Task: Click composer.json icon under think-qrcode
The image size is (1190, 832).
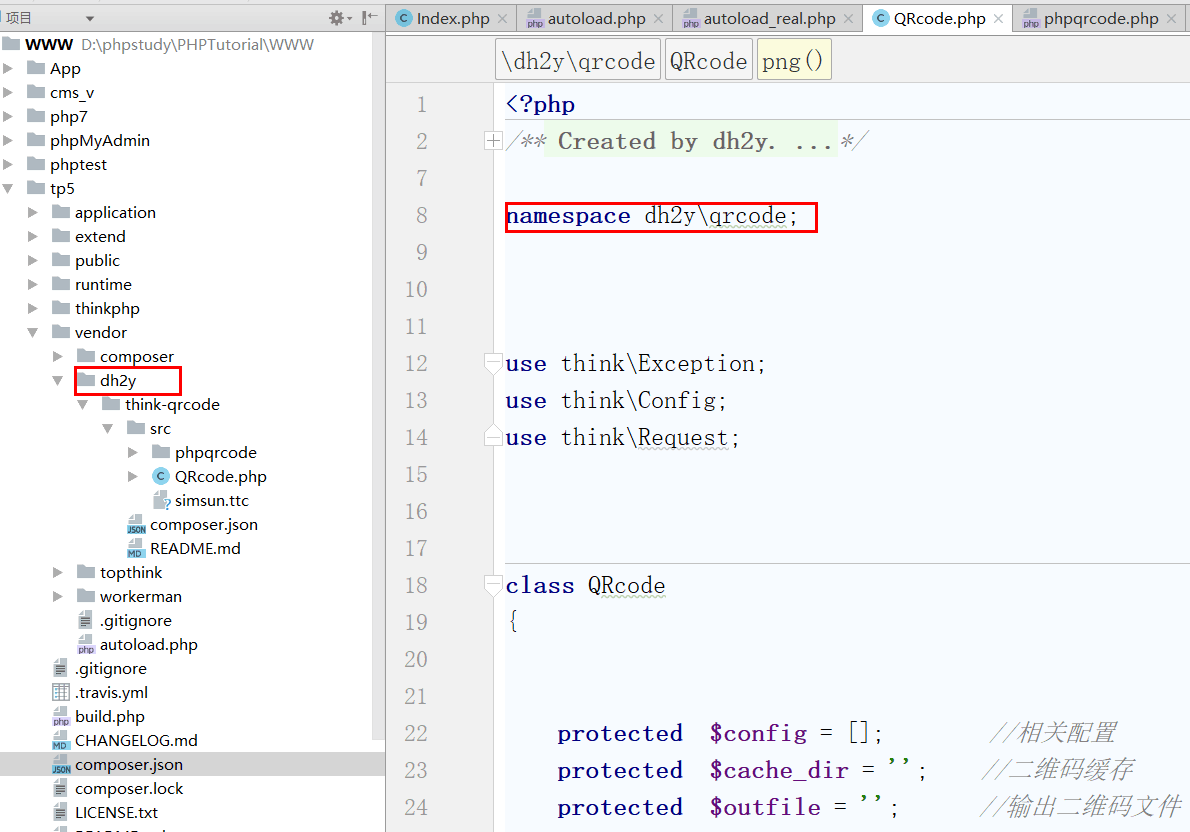Action: pos(136,525)
